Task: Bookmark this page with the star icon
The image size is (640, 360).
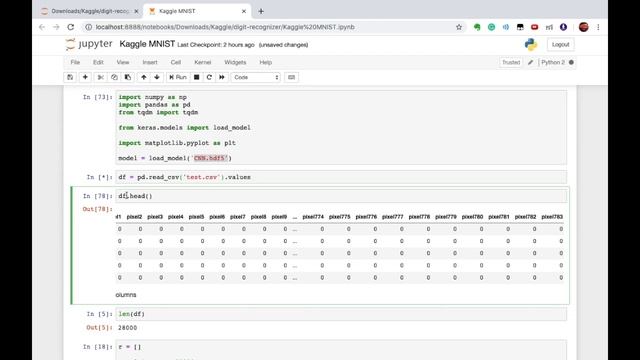Action: [x=459, y=27]
